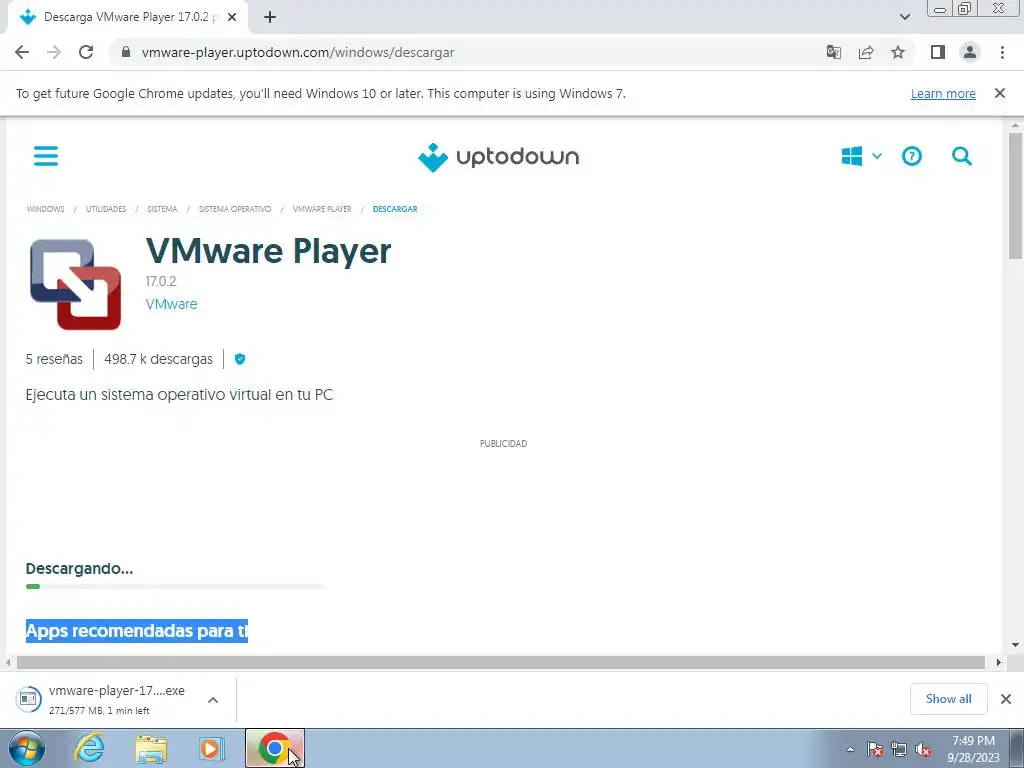The image size is (1024, 768).
Task: Open the Uptodown search icon
Action: click(x=962, y=156)
